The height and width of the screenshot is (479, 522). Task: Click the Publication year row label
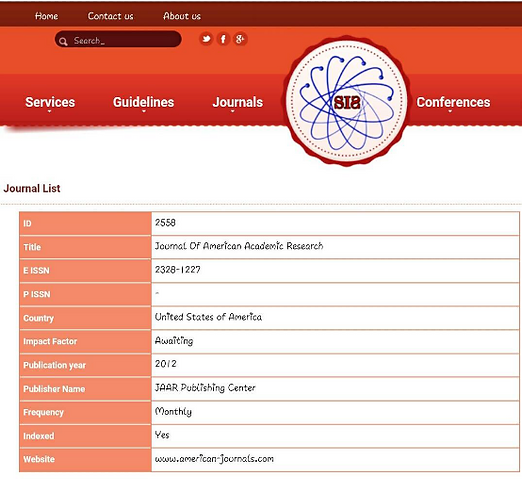pos(54,365)
